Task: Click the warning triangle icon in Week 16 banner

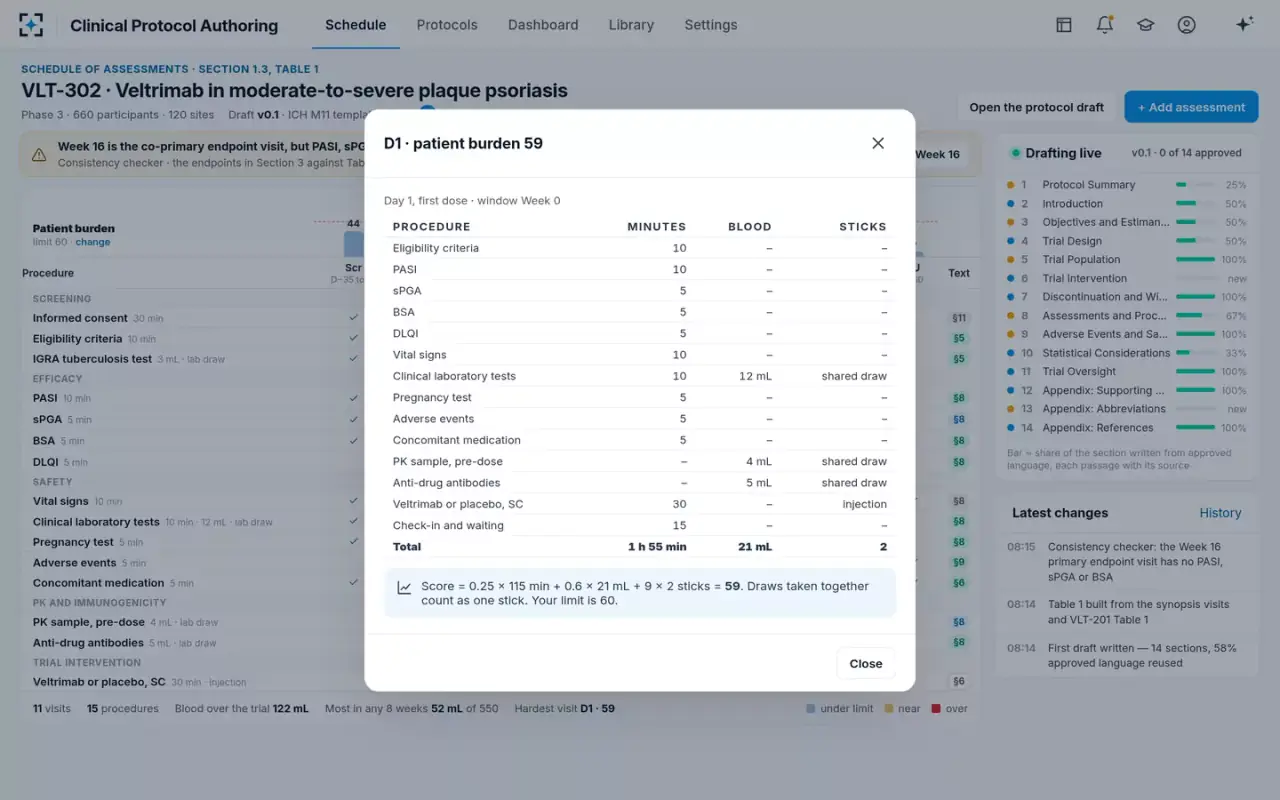Action: pos(39,155)
